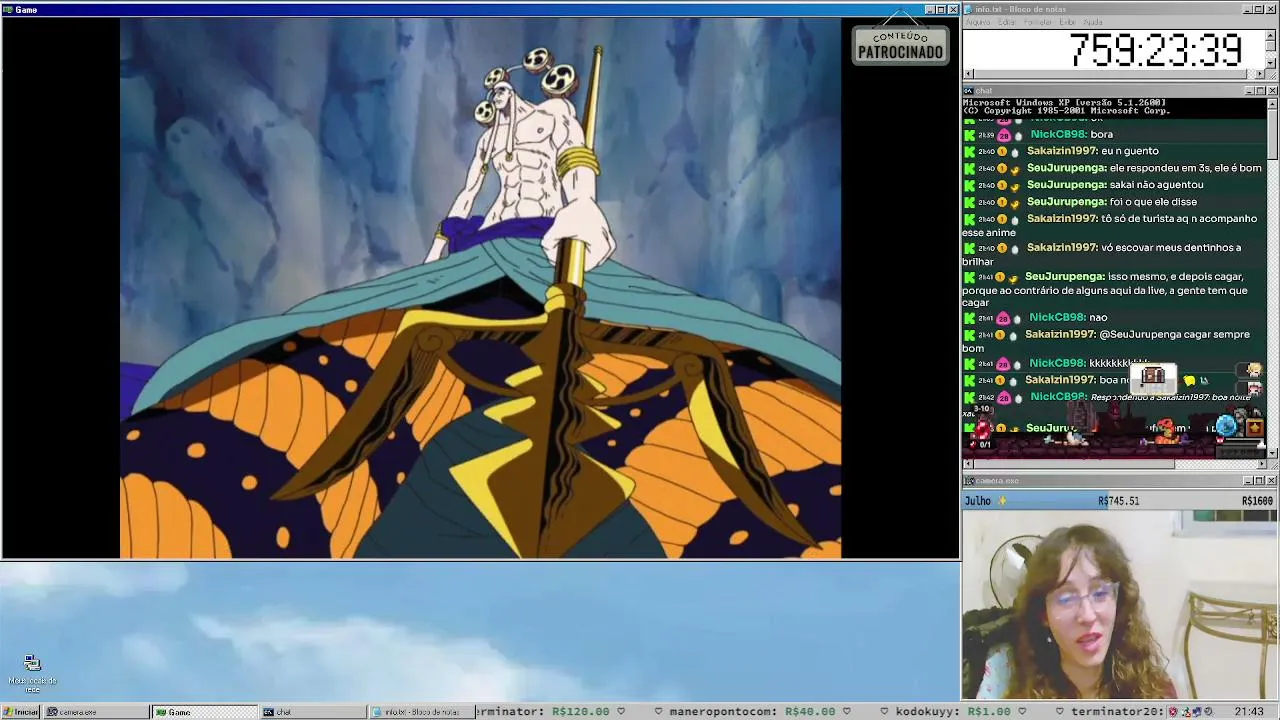Switch to info.txt Bloco de notas taskbar button
This screenshot has width=1280, height=720.
pyautogui.click(x=421, y=712)
